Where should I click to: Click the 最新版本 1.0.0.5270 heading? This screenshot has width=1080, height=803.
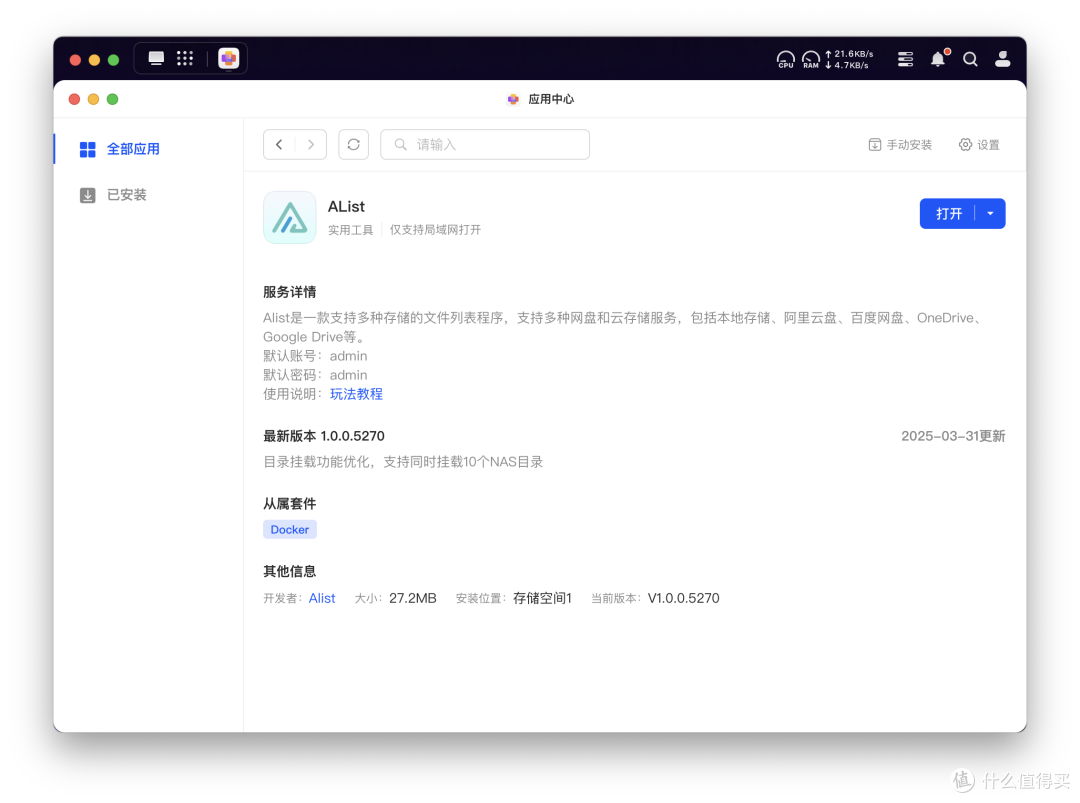[324, 436]
